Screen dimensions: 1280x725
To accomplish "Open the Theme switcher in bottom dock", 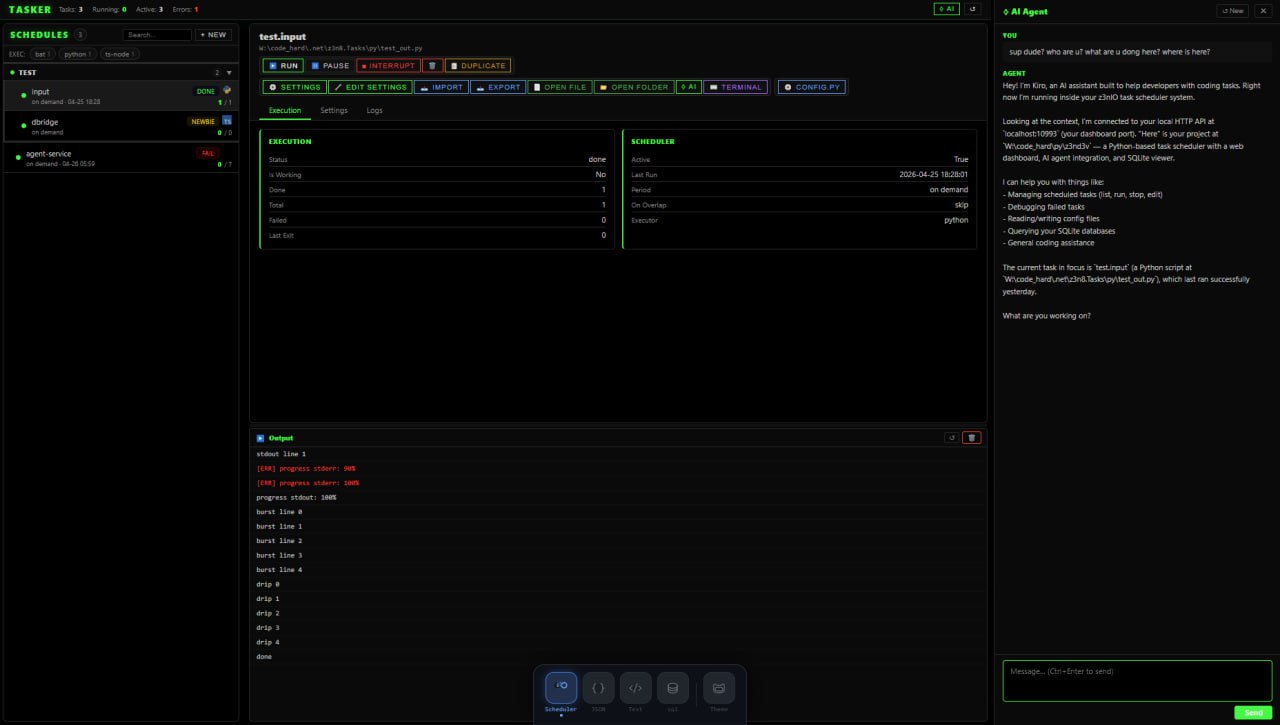I will coord(719,688).
